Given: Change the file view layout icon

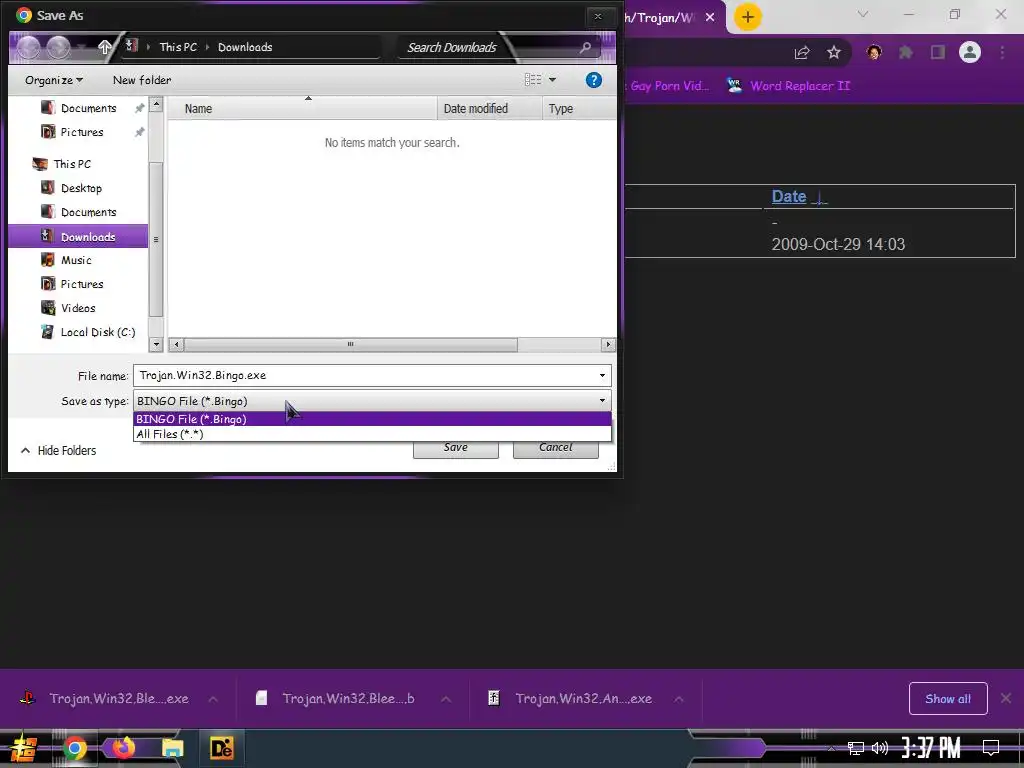Looking at the screenshot, I should click(533, 80).
